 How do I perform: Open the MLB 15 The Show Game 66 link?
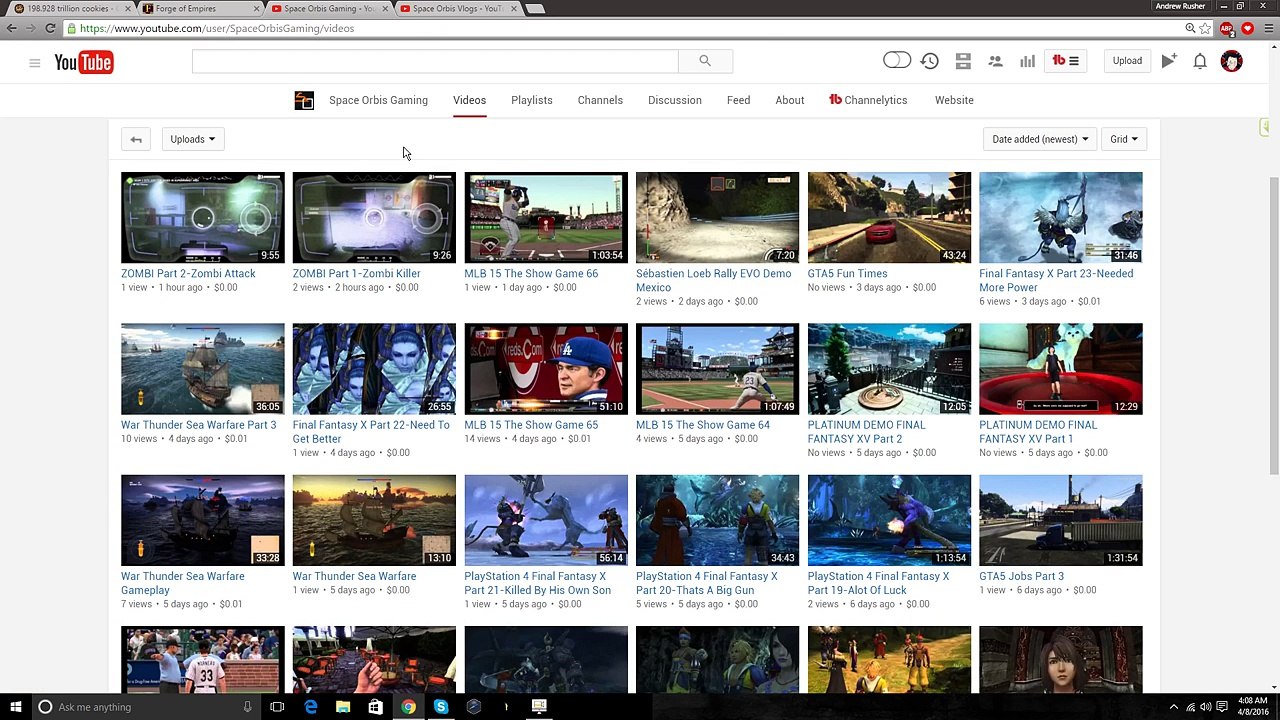pyautogui.click(x=531, y=273)
